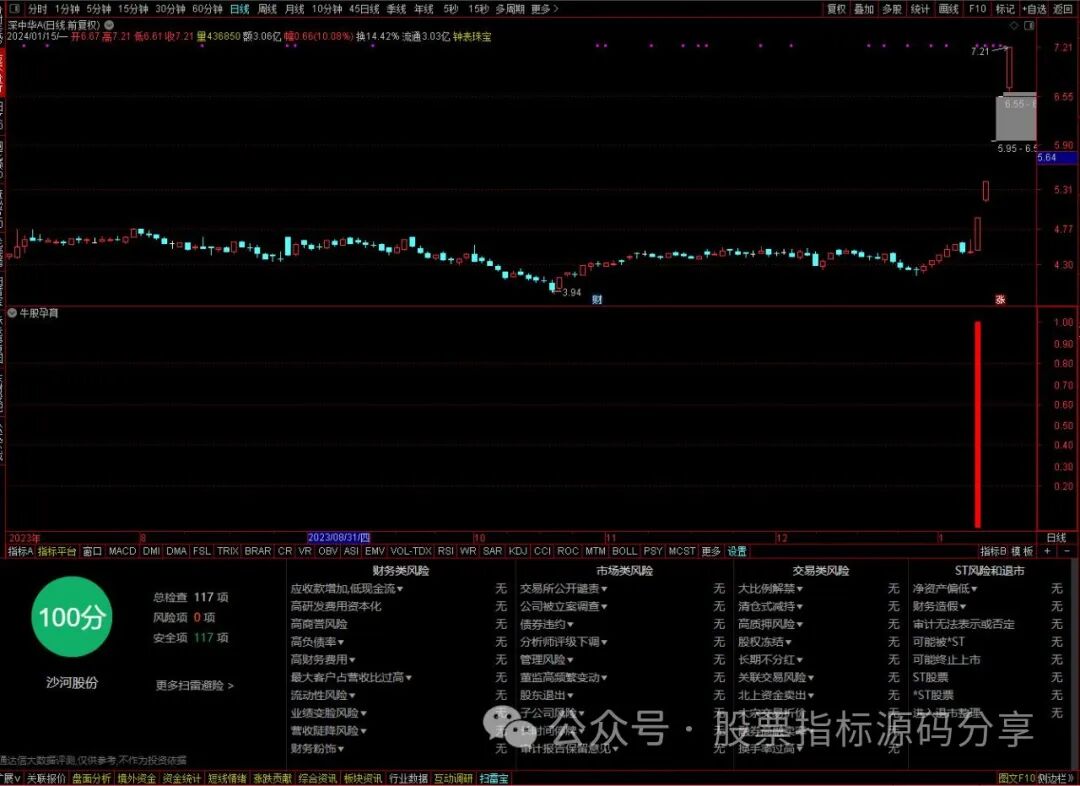The width and height of the screenshot is (1080, 786).
Task: Expand the 财务造假 risk item
Action: click(940, 606)
